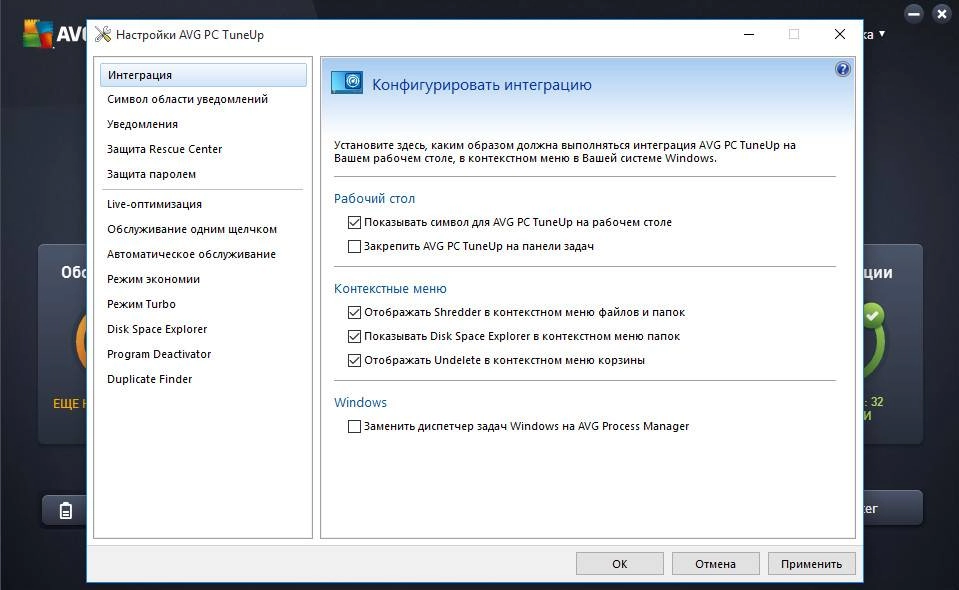This screenshot has height=590, width=959.
Task: Click the Рабочий стол section heading
Action: [374, 199]
